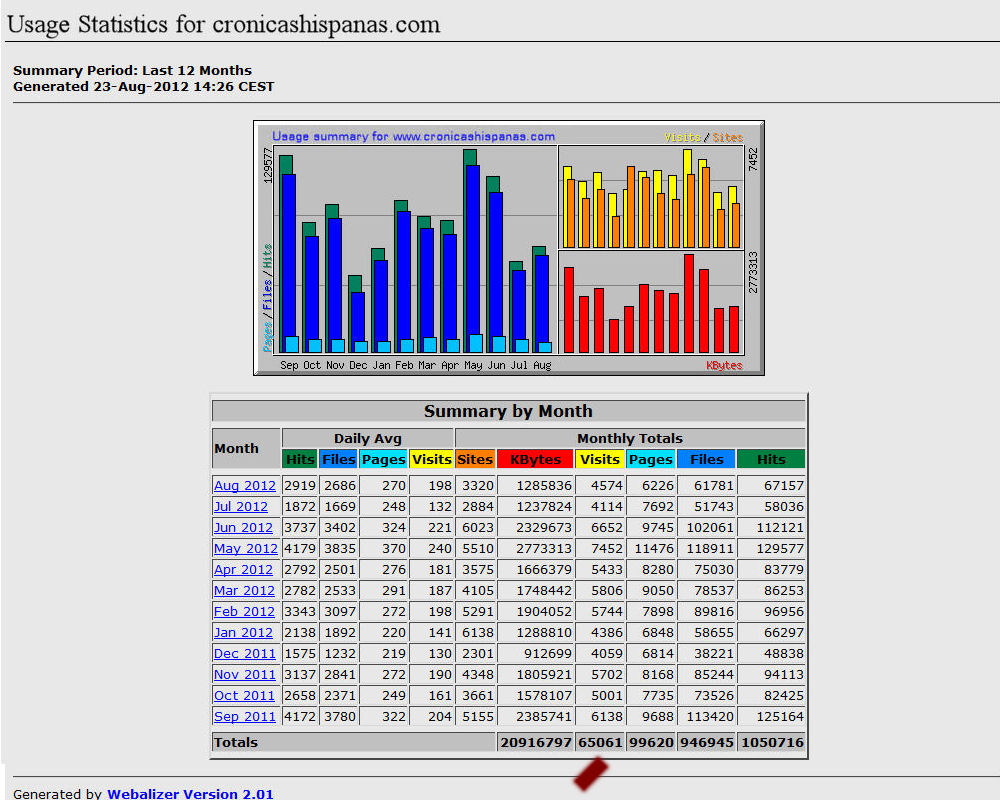The height and width of the screenshot is (800, 1000).
Task: Click the green Daily Avg Hits header
Action: tap(299, 459)
